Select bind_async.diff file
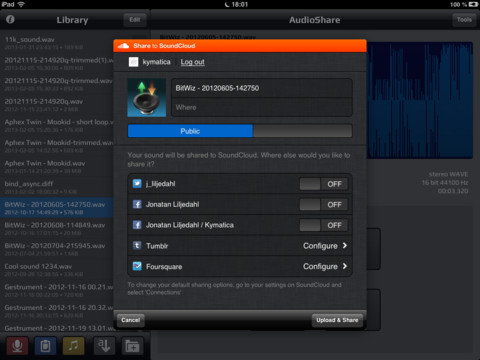 click(x=57, y=187)
